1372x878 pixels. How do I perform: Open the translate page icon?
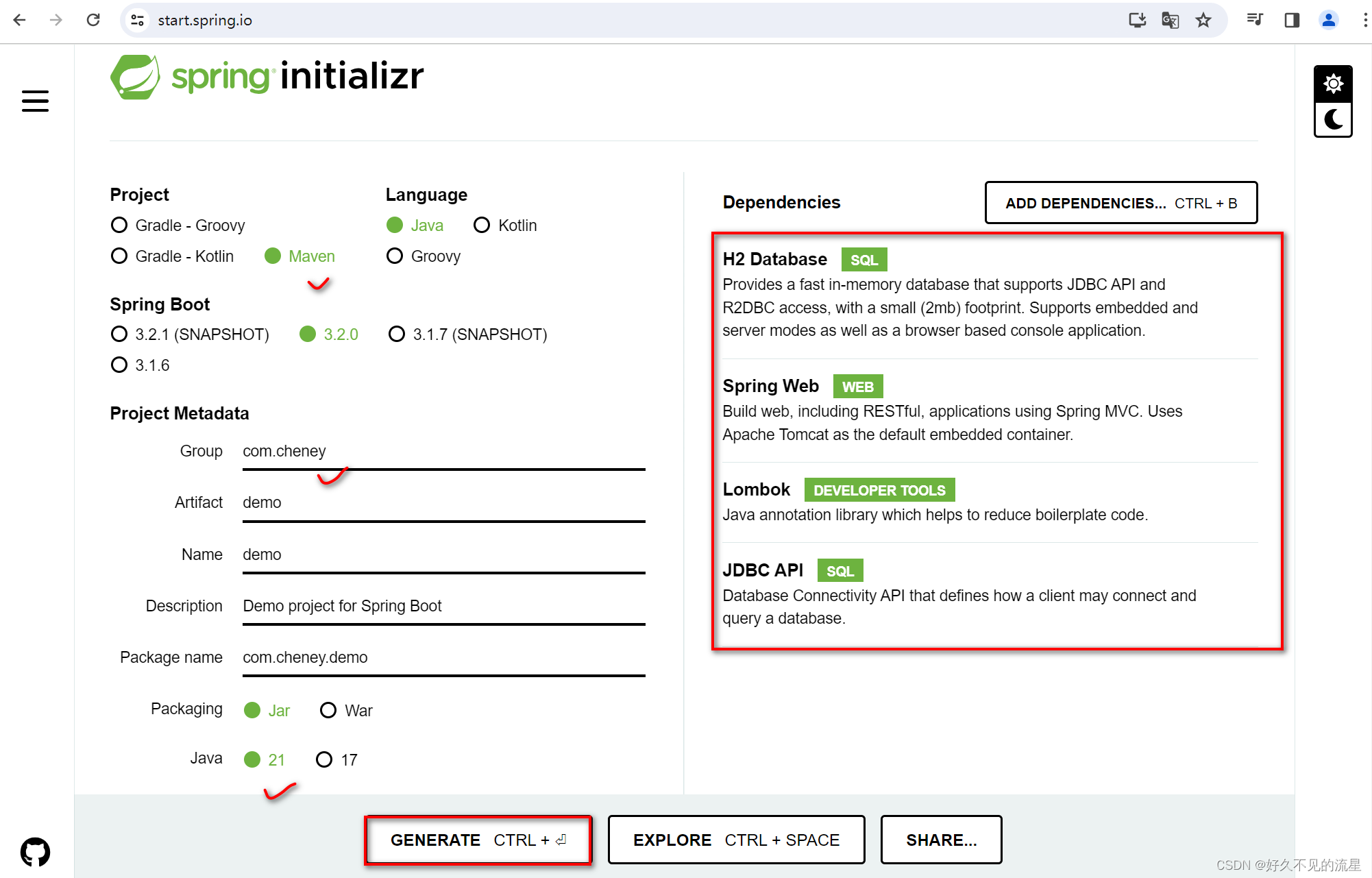1171,21
